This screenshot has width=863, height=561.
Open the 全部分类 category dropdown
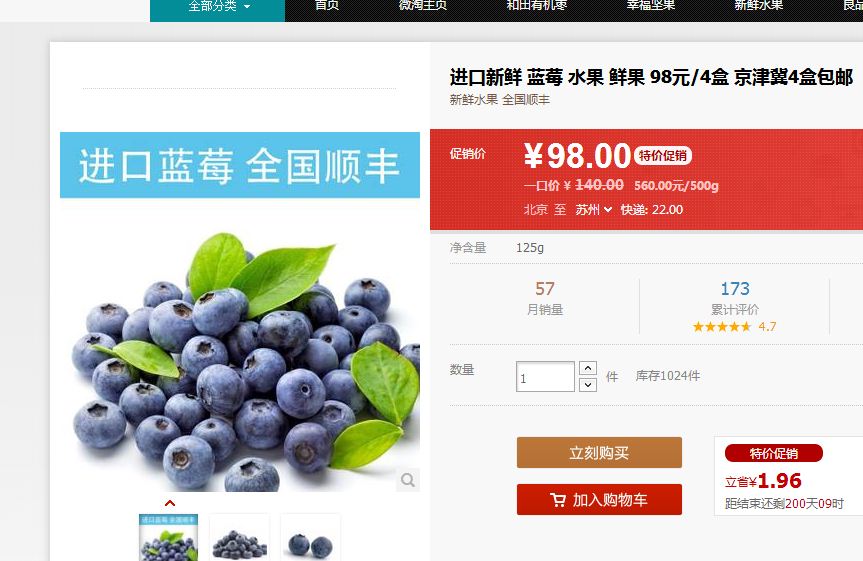click(x=217, y=7)
